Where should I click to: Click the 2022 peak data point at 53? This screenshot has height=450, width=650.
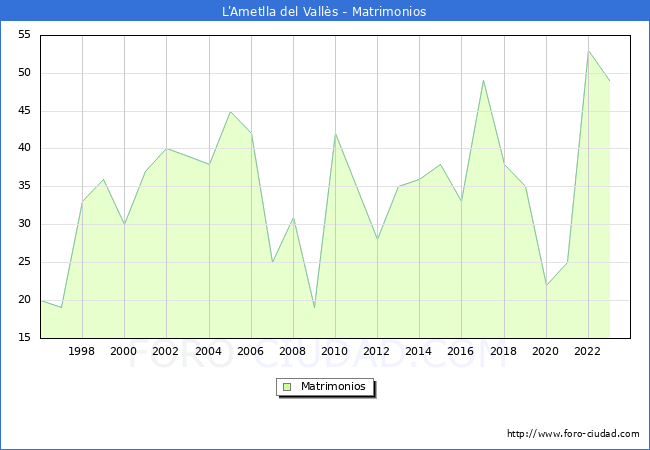pyautogui.click(x=589, y=51)
